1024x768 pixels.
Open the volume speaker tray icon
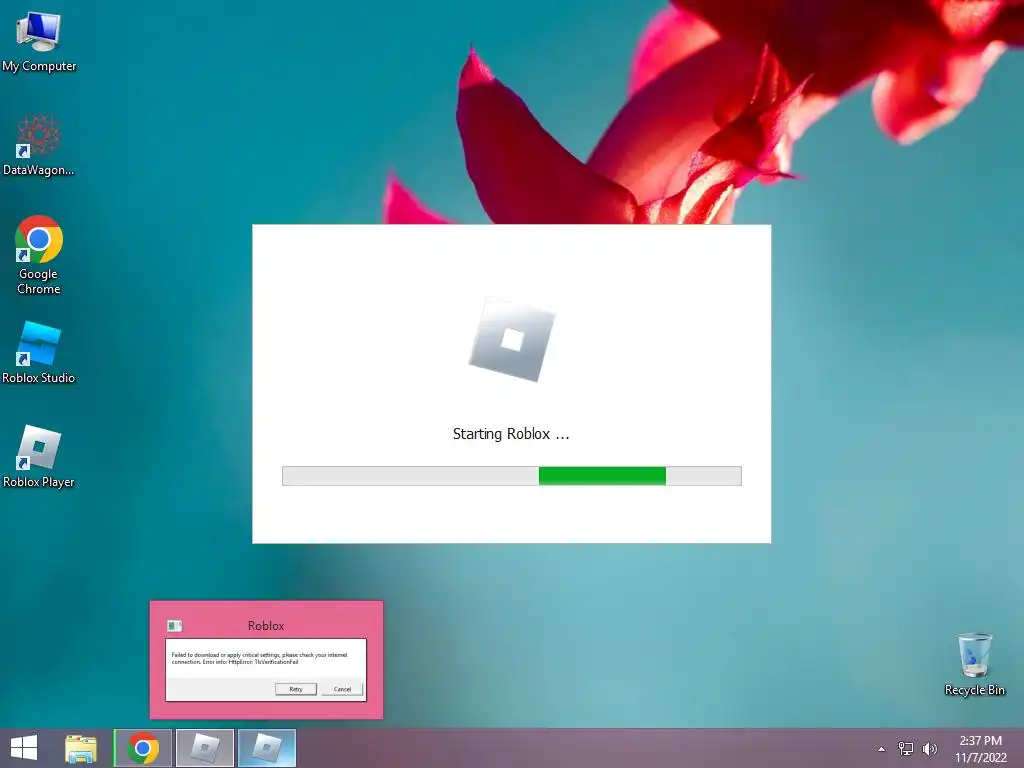(930, 748)
